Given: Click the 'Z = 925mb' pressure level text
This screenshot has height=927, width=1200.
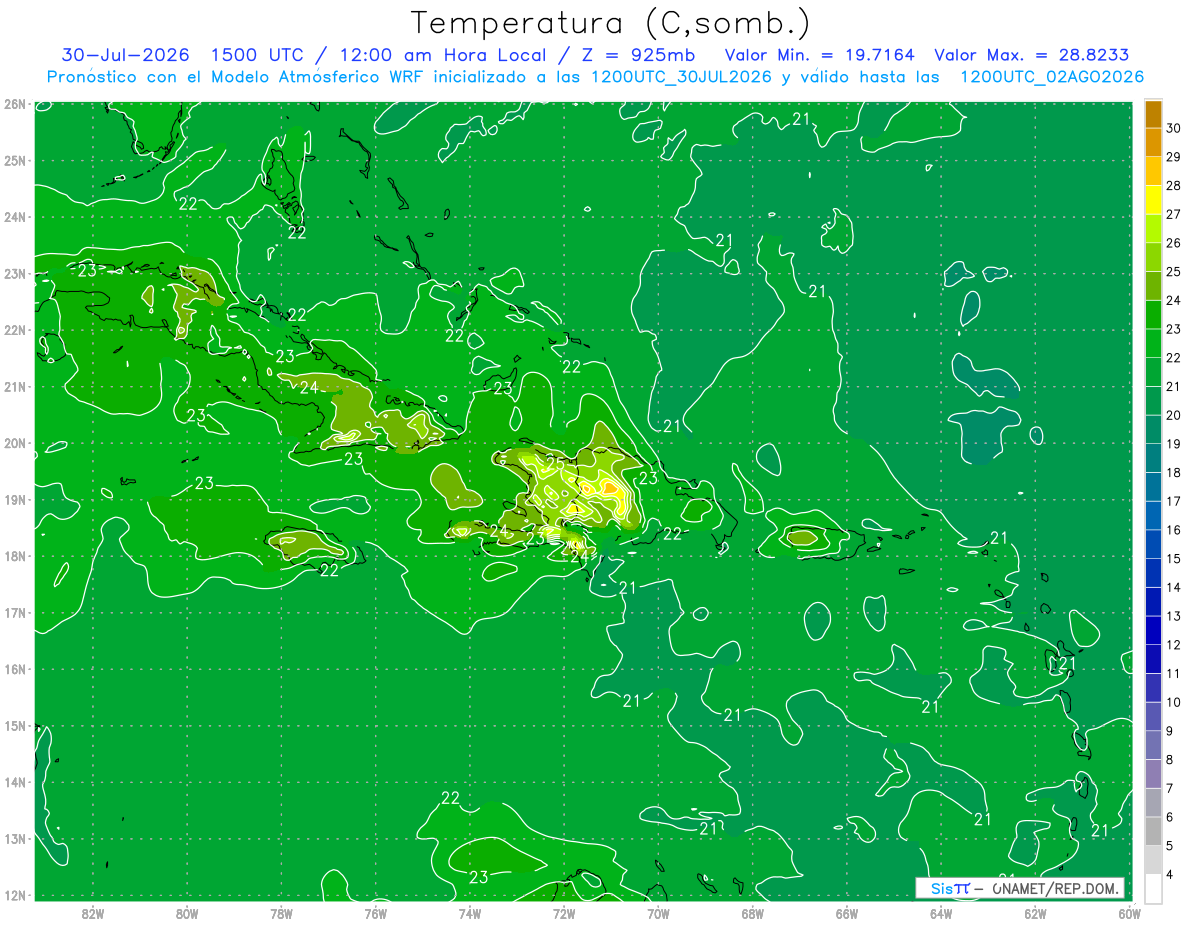Looking at the screenshot, I should coord(638,55).
